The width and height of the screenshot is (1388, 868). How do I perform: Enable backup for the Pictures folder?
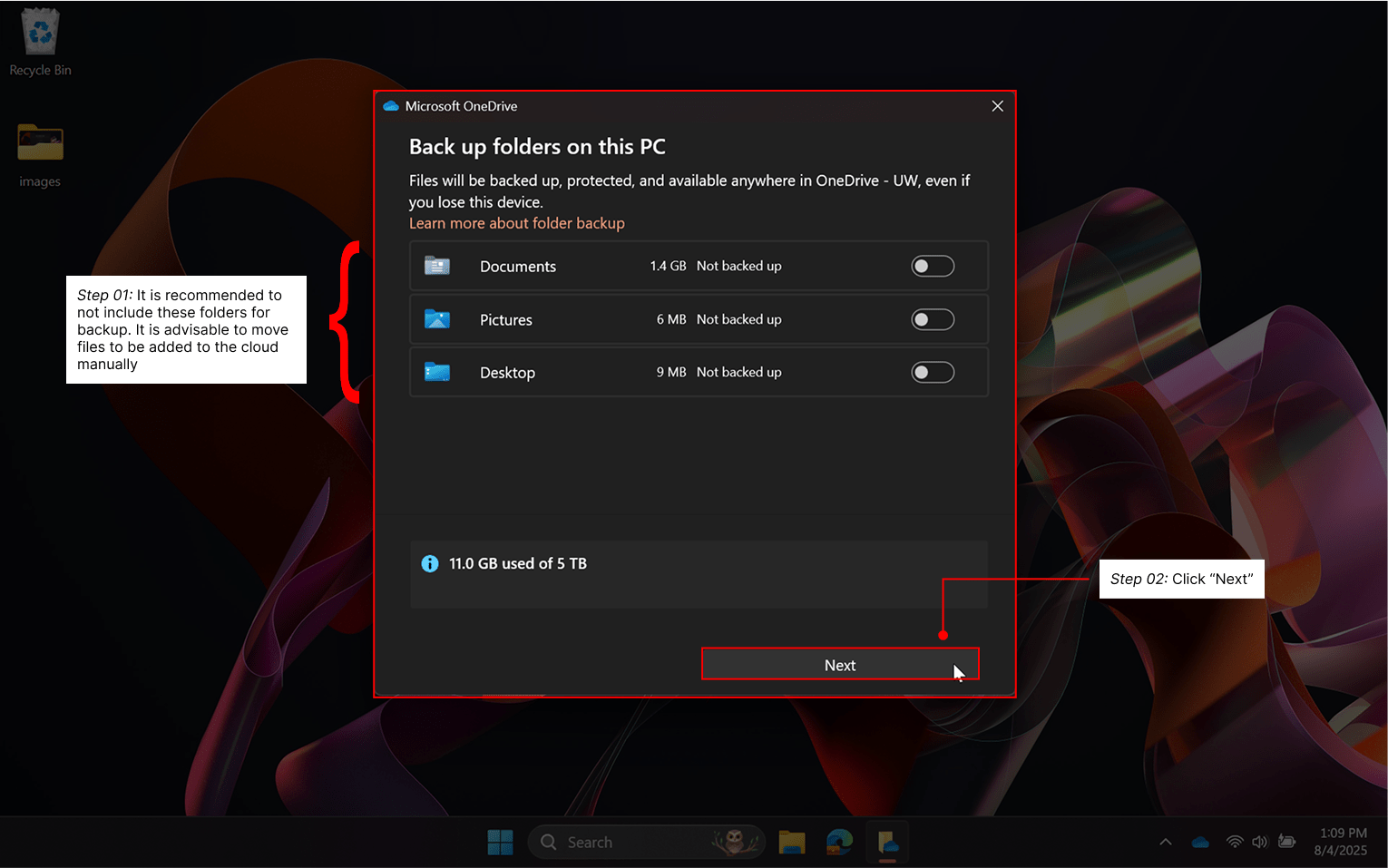(933, 319)
